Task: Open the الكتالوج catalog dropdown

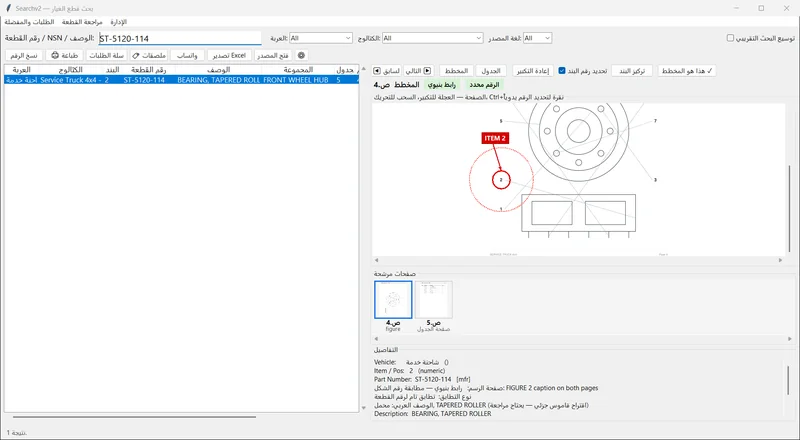Action: [433, 38]
